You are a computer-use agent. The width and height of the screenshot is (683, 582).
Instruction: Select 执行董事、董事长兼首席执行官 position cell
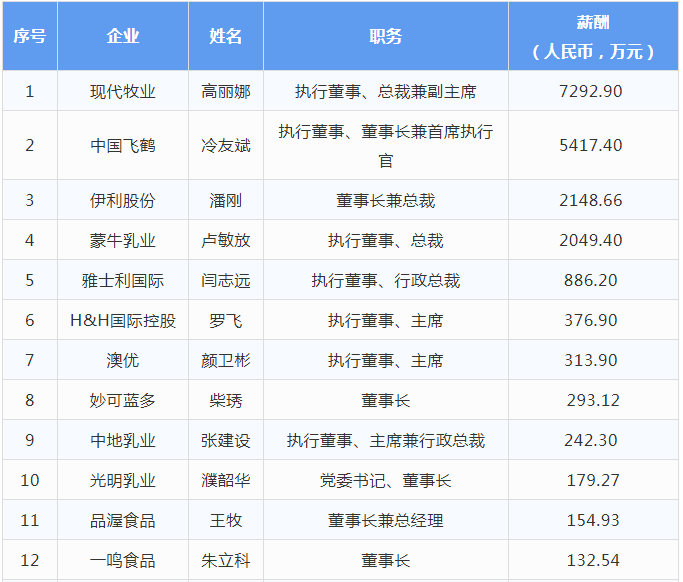385,145
